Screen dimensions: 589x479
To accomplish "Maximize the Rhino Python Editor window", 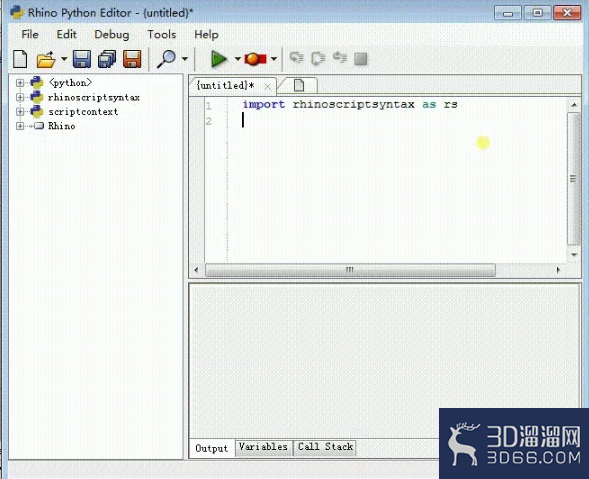I will [537, 13].
